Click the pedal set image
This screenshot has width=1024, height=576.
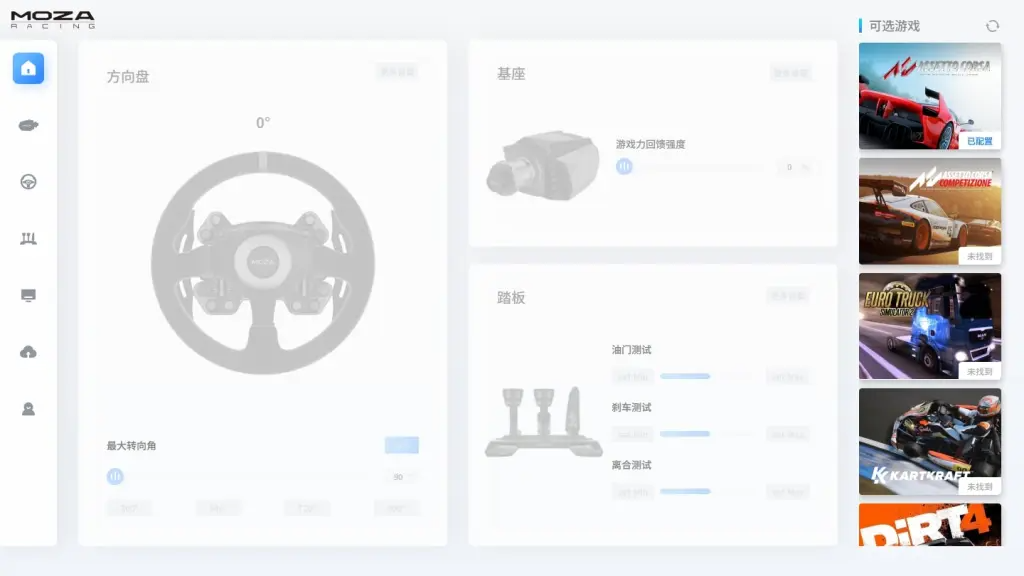543,422
